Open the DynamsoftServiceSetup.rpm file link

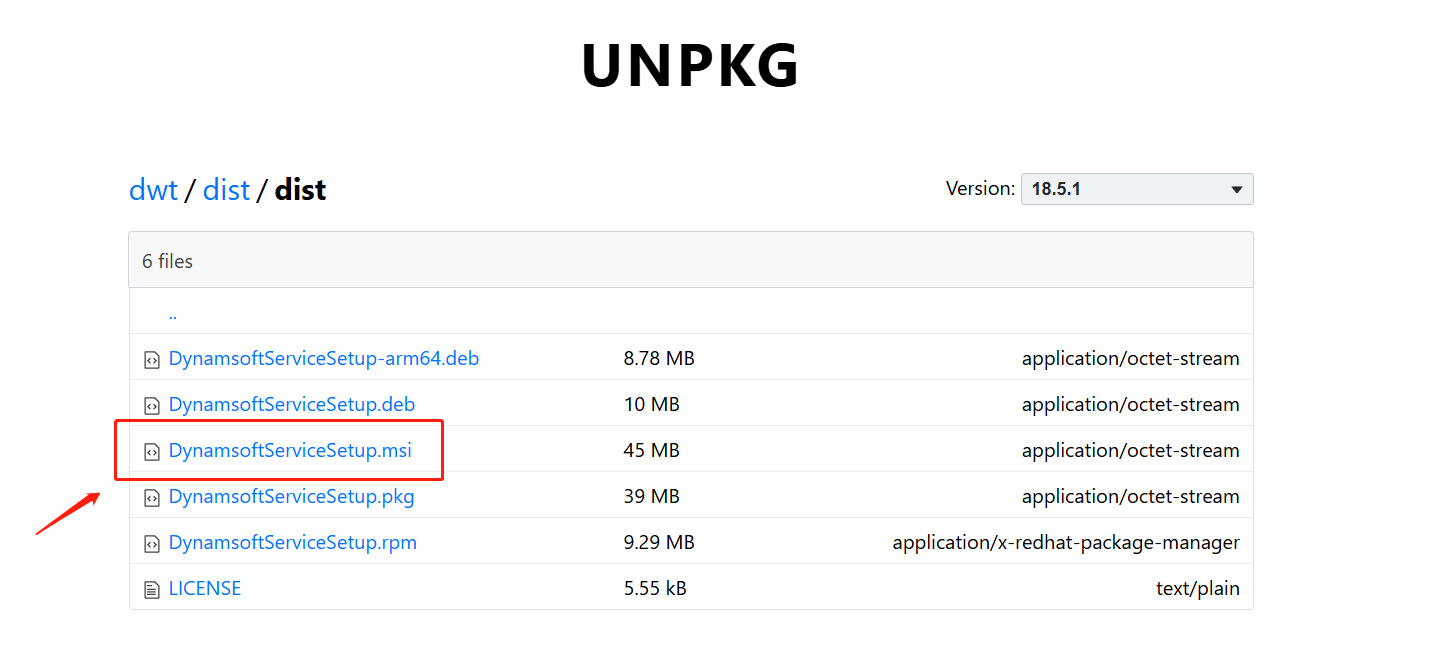pyautogui.click(x=292, y=542)
